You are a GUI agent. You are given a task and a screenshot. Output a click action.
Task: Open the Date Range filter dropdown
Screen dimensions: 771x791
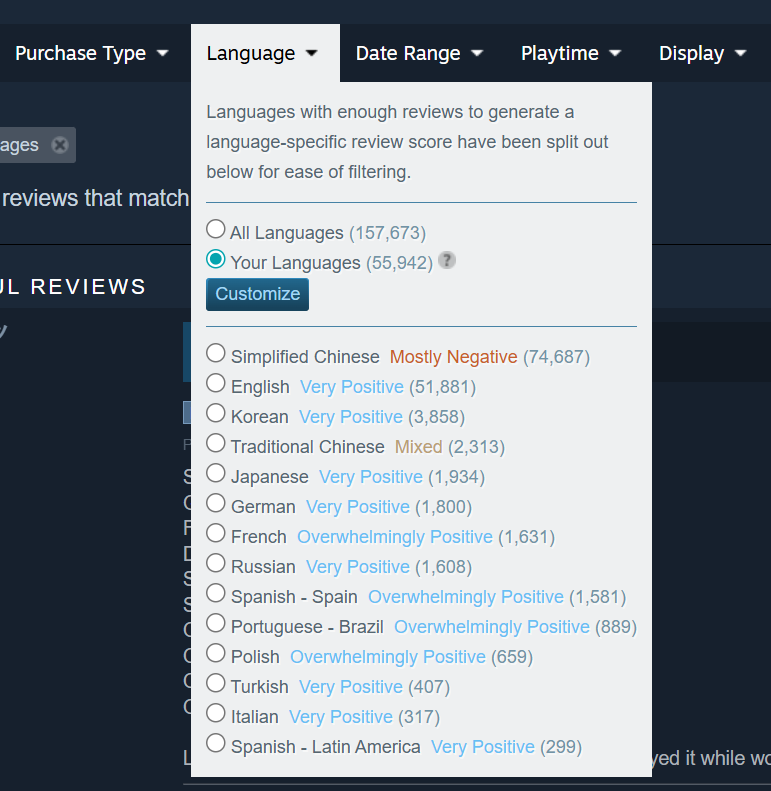click(419, 53)
